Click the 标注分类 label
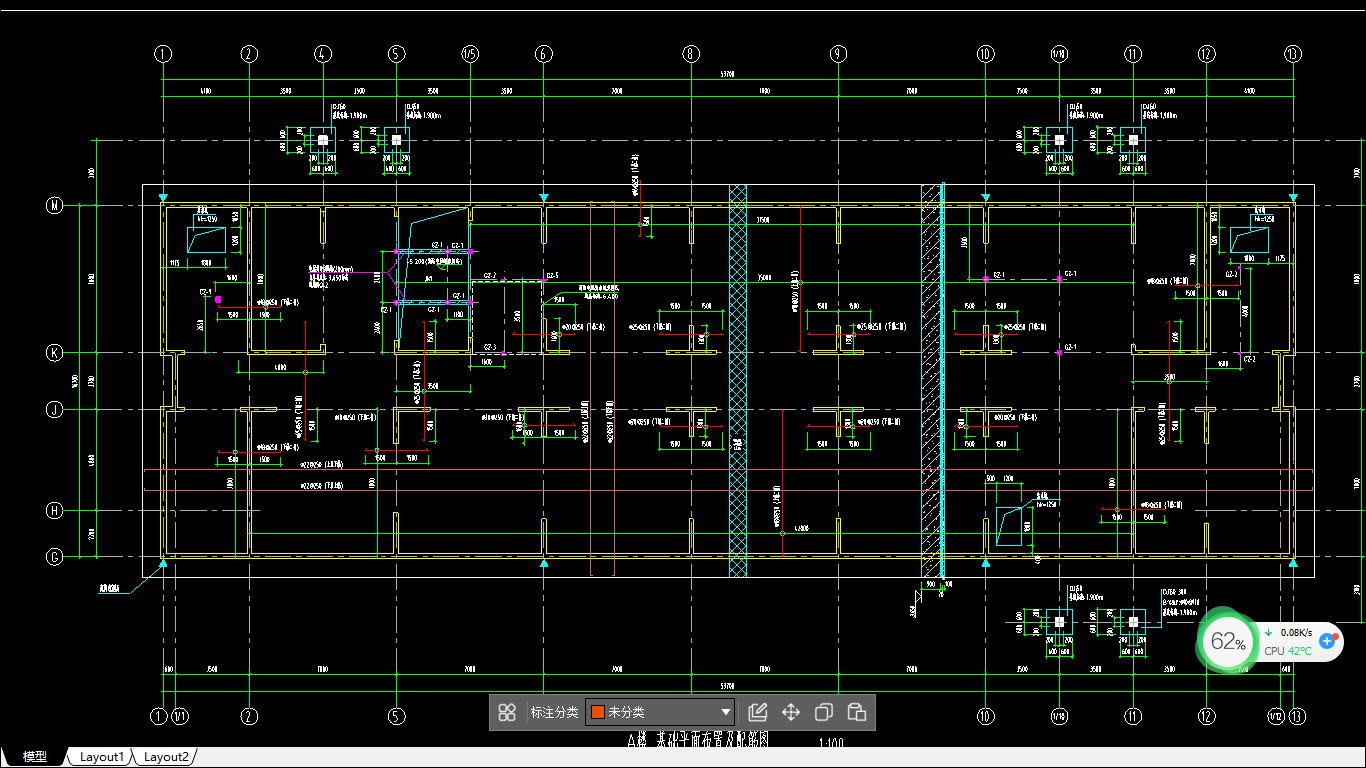The image size is (1366, 768). (554, 712)
